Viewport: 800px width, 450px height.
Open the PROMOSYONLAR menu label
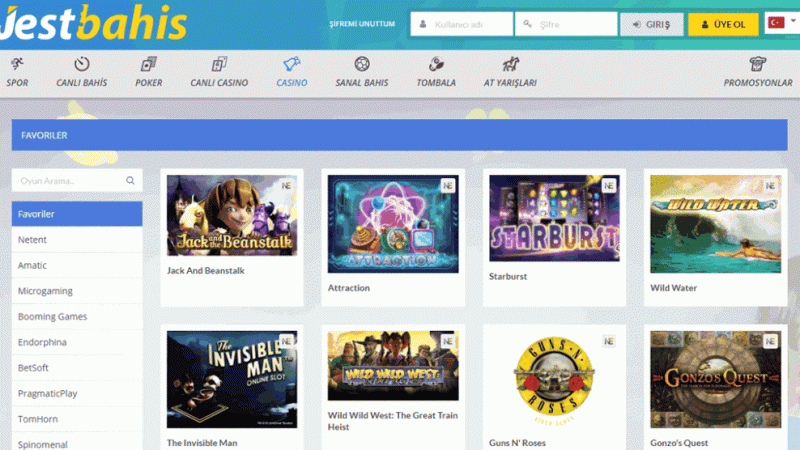758,83
